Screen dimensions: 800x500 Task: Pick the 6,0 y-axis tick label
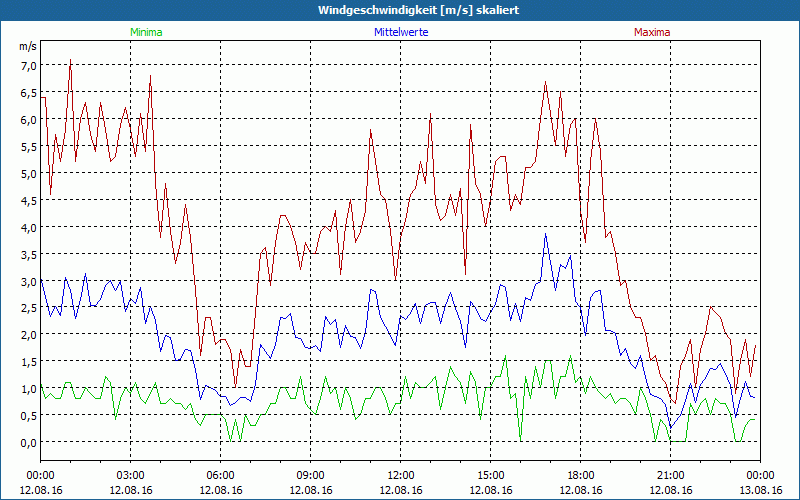[28, 120]
